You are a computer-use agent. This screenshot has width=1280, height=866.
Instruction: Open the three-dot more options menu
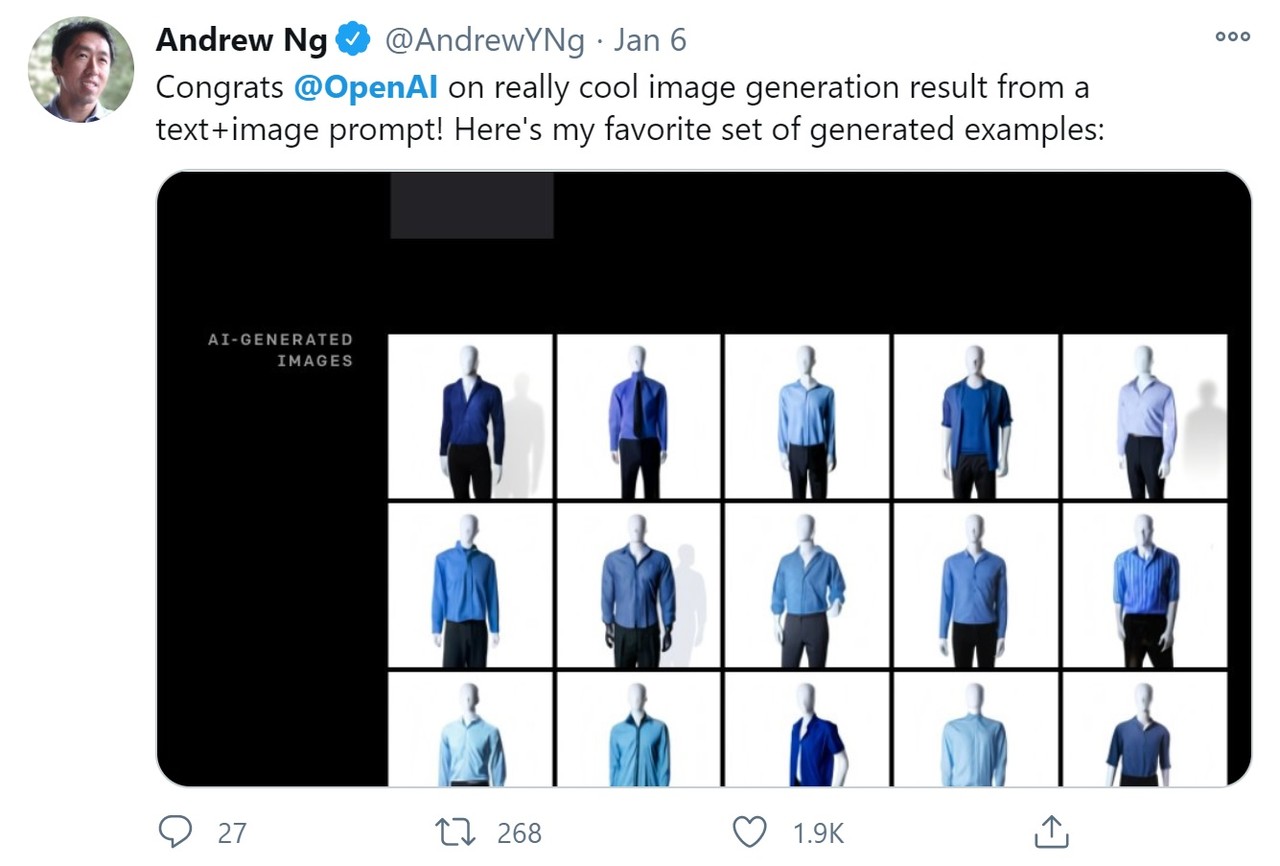point(1232,37)
